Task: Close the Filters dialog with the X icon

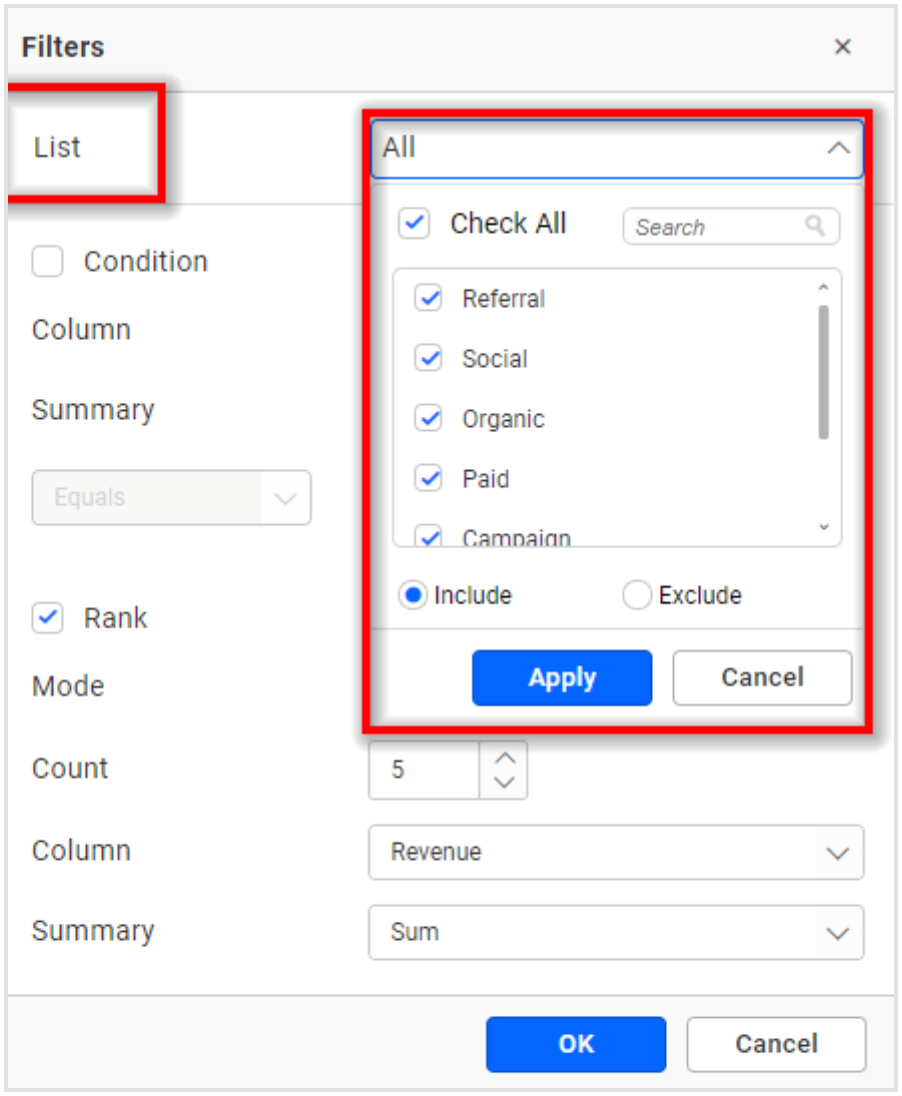Action: click(843, 47)
